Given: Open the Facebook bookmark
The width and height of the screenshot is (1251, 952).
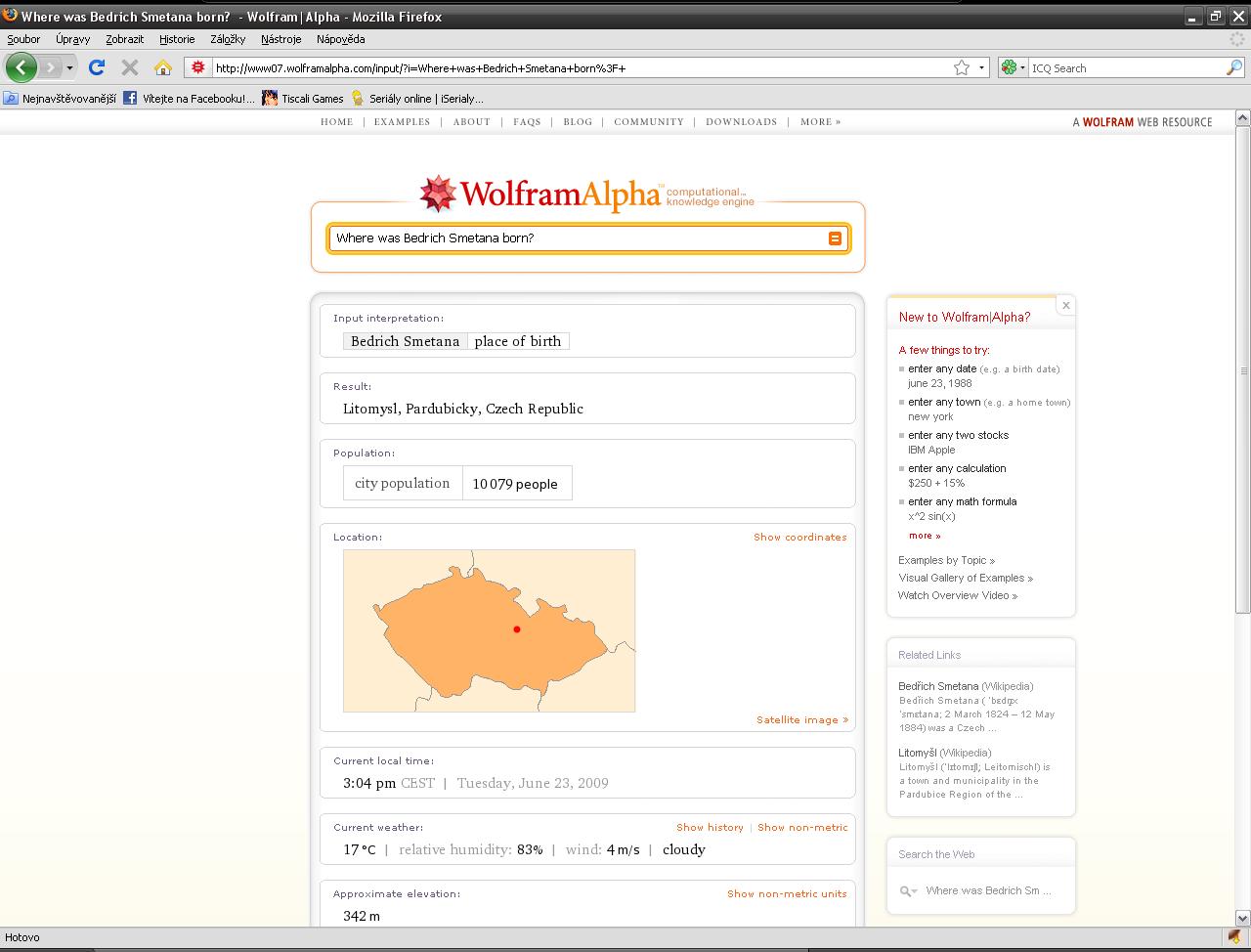Looking at the screenshot, I should [x=190, y=98].
